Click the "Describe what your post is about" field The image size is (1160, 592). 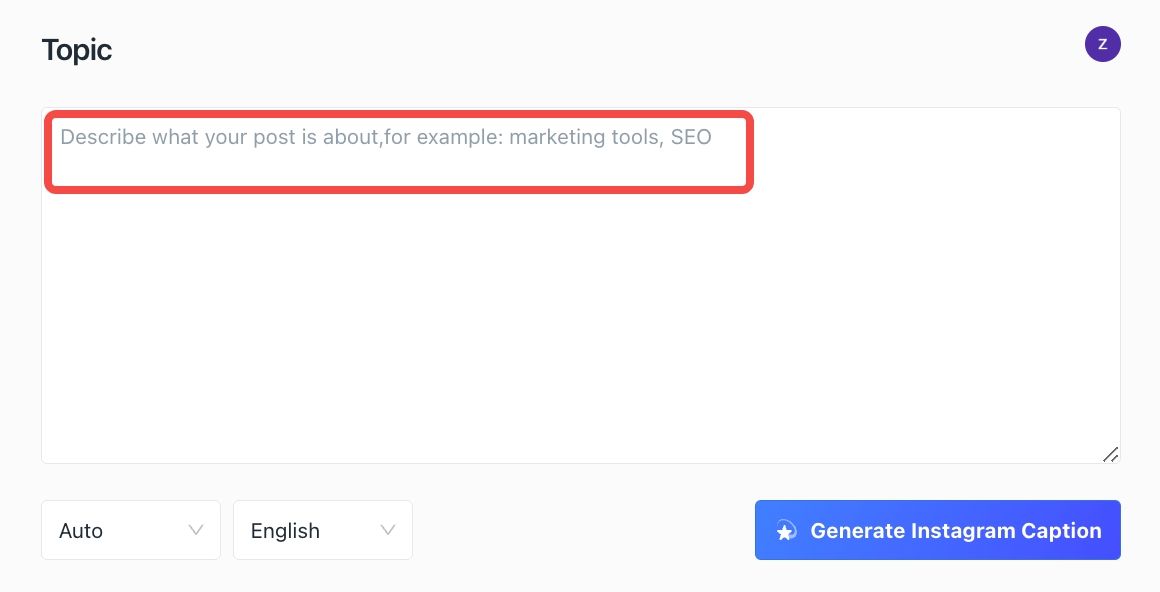pos(581,286)
